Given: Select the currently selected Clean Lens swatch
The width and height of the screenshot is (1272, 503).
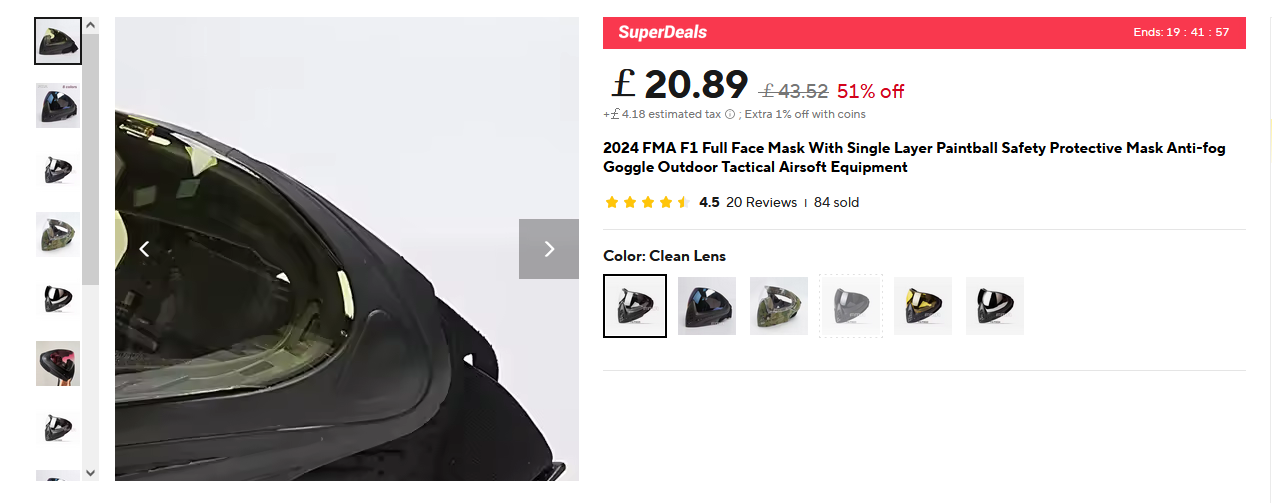Looking at the screenshot, I should coord(635,306).
